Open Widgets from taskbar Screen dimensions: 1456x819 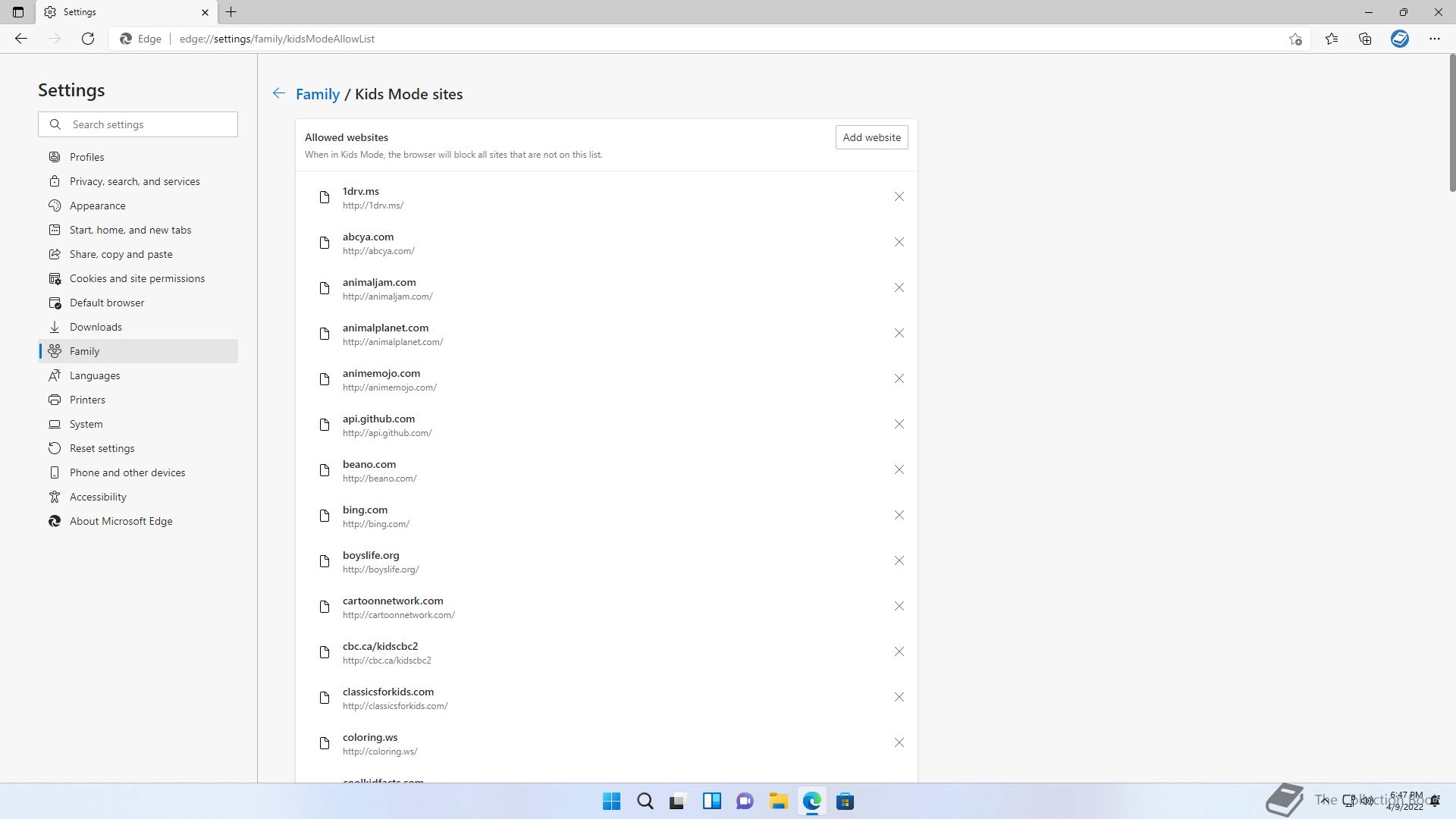point(712,802)
